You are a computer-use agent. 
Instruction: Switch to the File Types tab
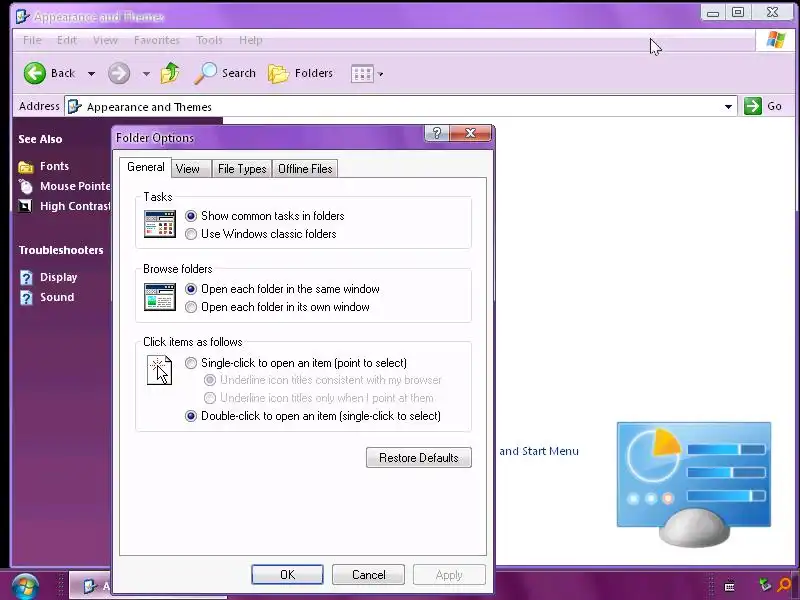click(242, 169)
